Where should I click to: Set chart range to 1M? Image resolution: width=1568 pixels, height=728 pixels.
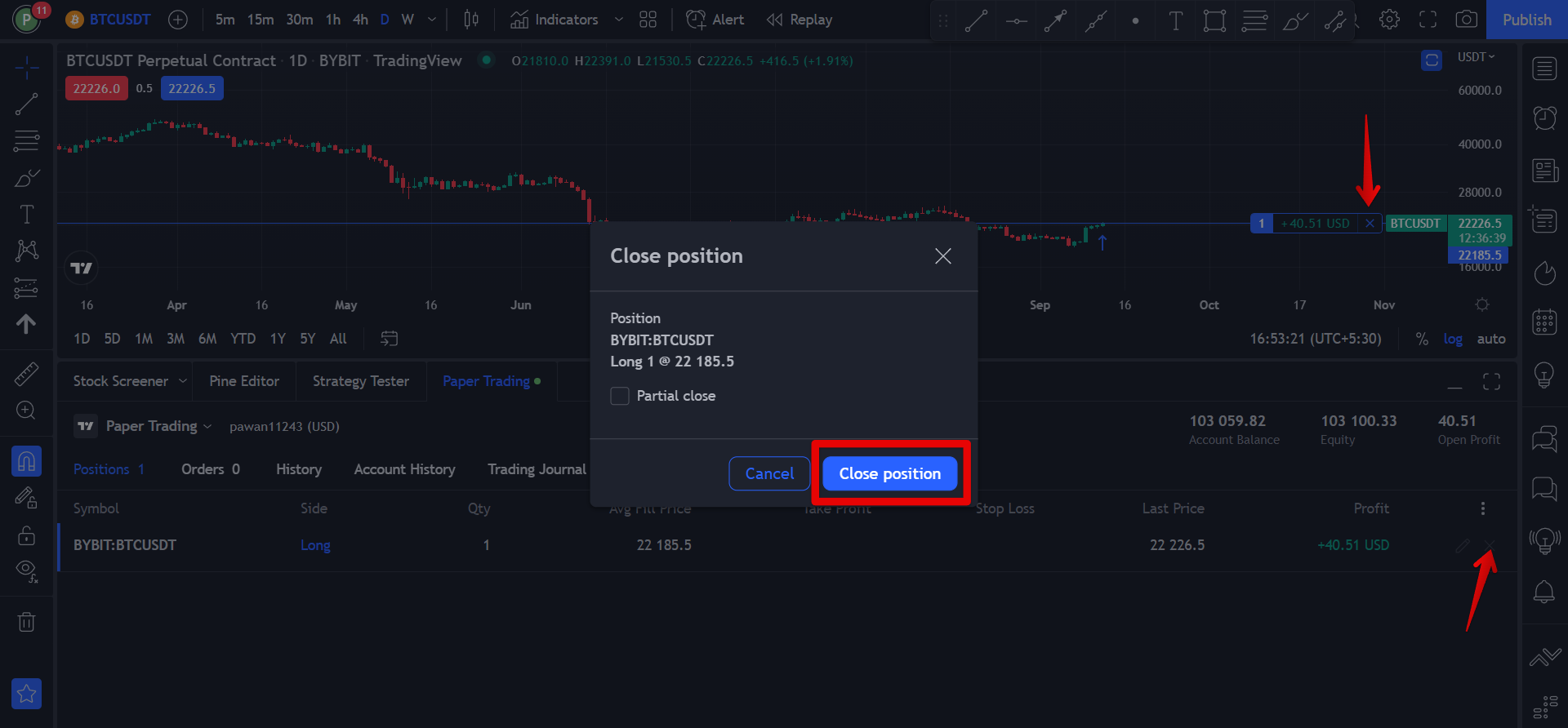[x=144, y=339]
